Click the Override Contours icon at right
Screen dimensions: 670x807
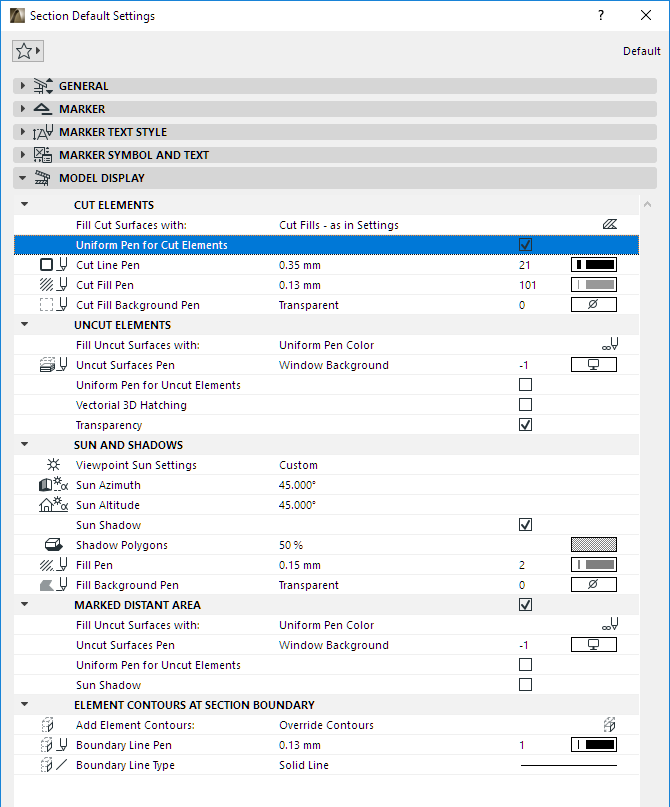coord(610,725)
